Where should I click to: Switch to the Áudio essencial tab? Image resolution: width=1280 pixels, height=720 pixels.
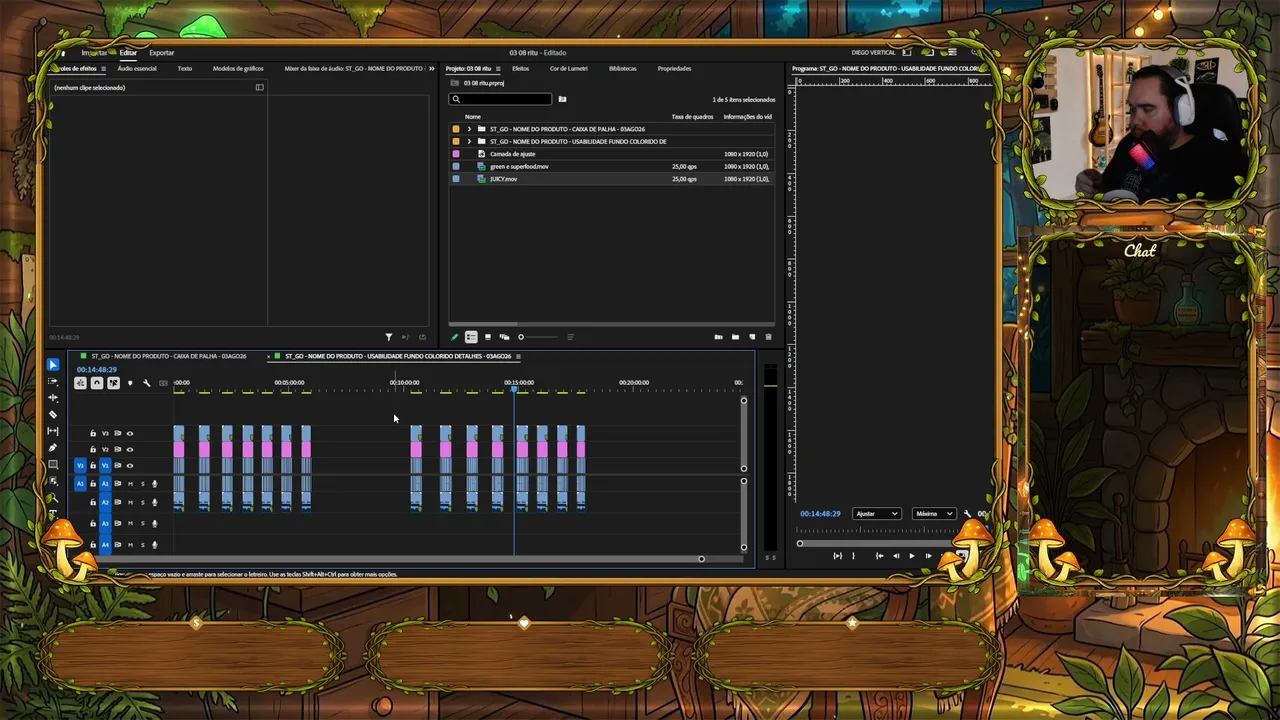[137, 69]
